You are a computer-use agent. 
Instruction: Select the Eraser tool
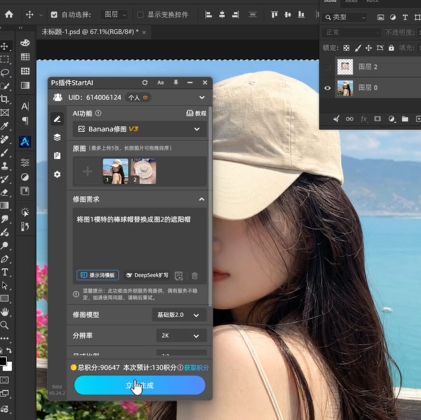(5, 192)
